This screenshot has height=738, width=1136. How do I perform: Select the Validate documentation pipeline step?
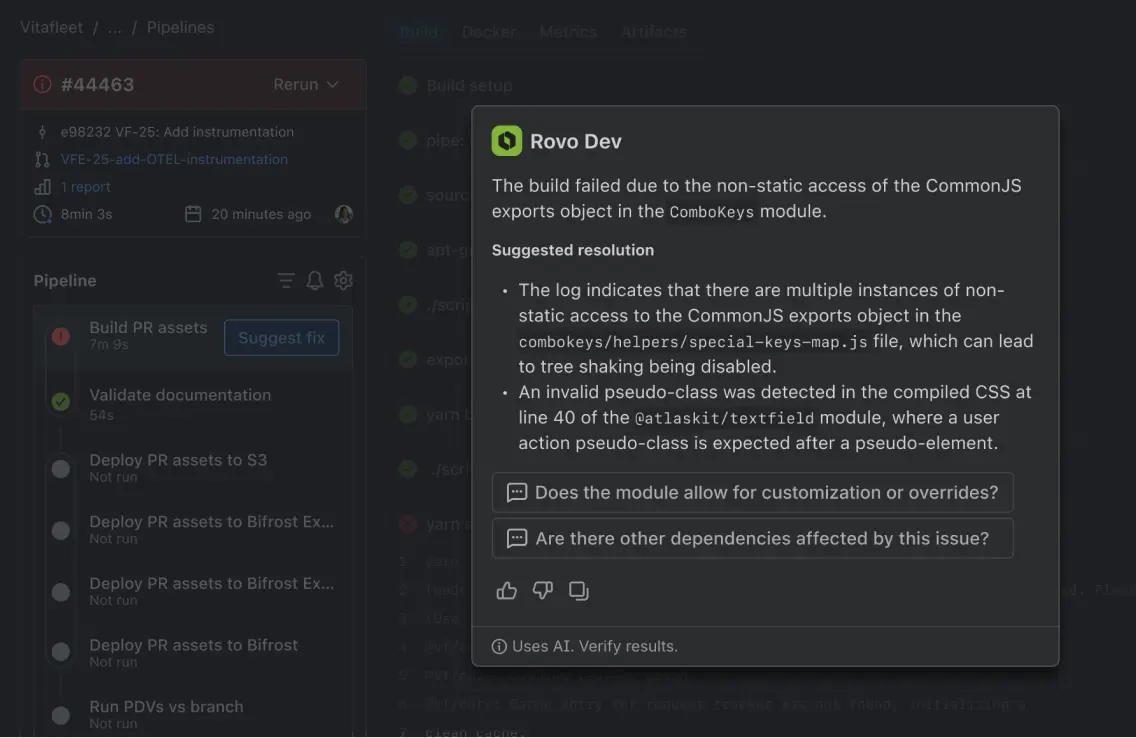coord(180,402)
